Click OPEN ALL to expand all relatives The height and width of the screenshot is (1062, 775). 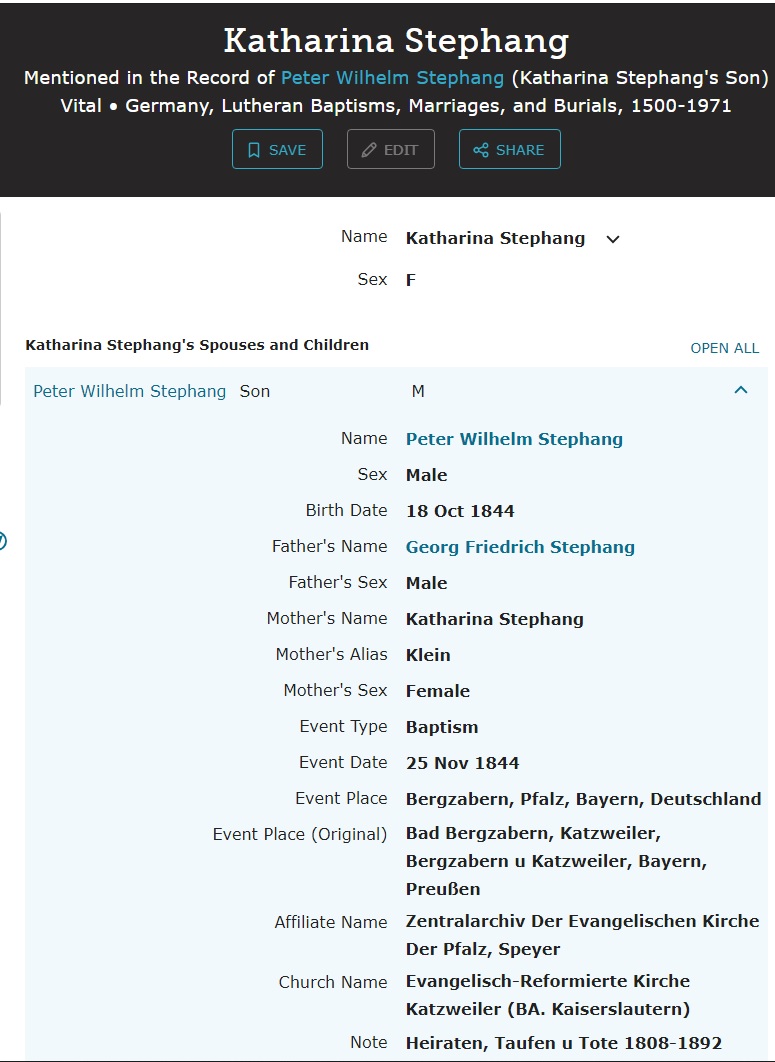(x=724, y=348)
